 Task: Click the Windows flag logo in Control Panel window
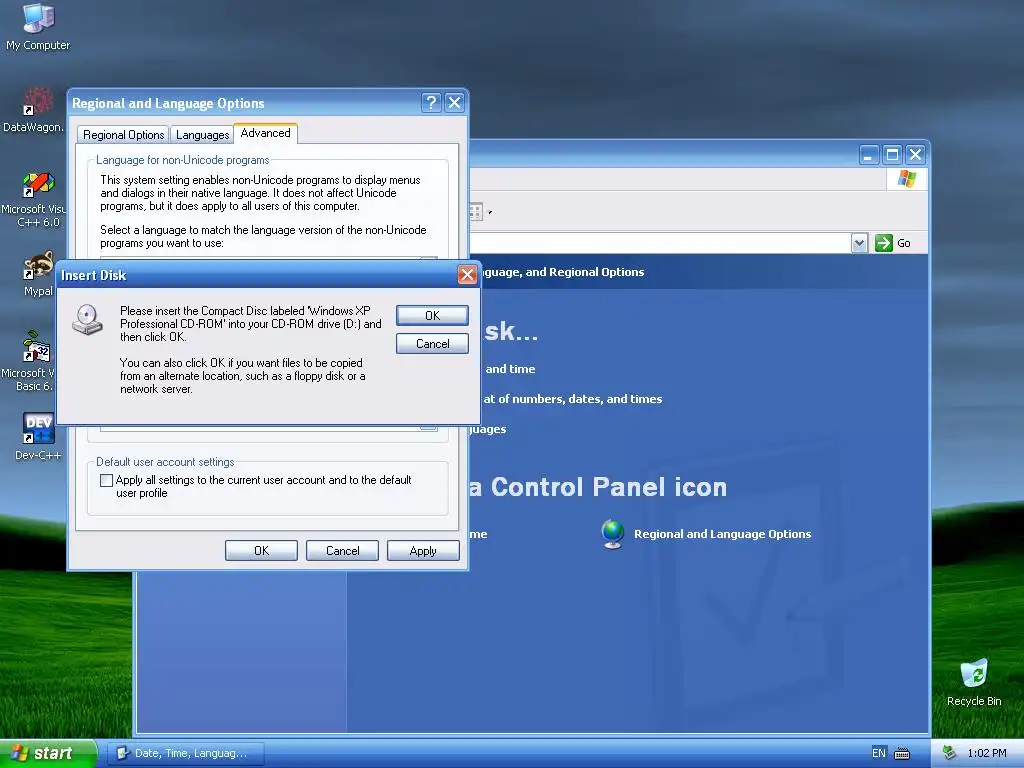pos(906,178)
